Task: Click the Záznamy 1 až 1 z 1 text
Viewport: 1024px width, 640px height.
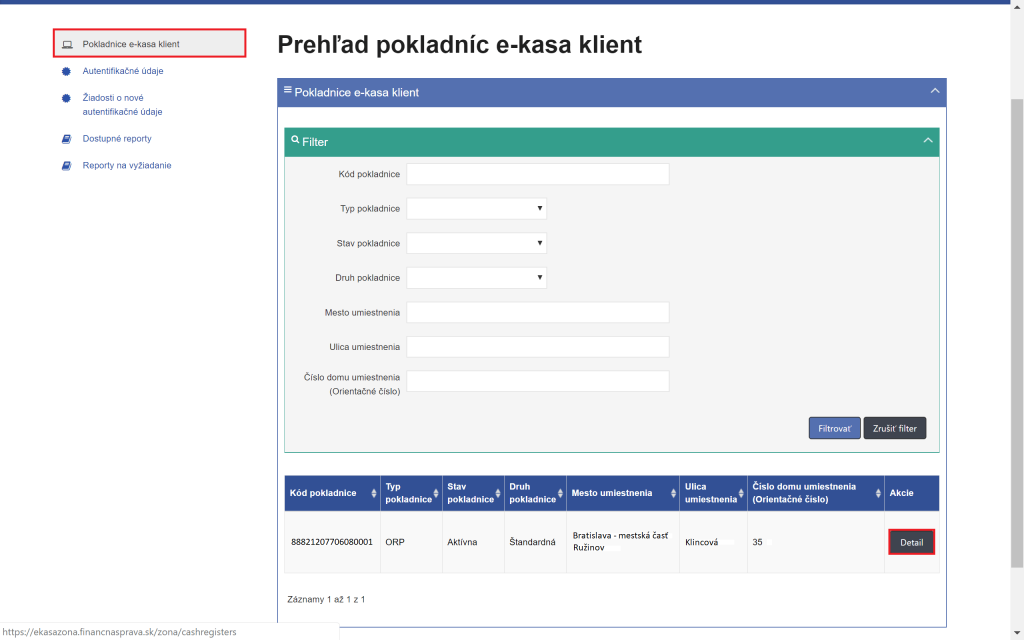Action: (326, 599)
